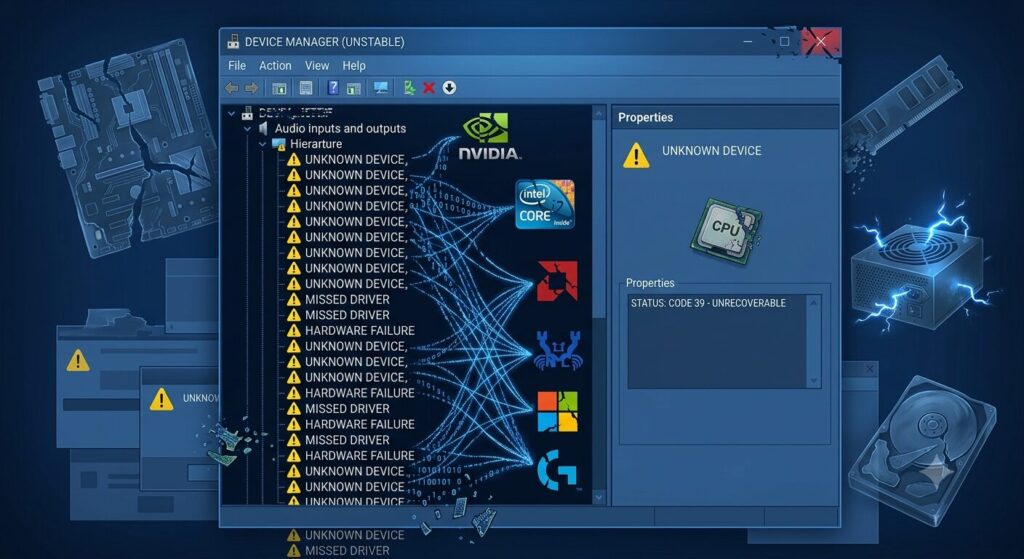Click the monitor scan for hardware changes icon

[x=381, y=88]
